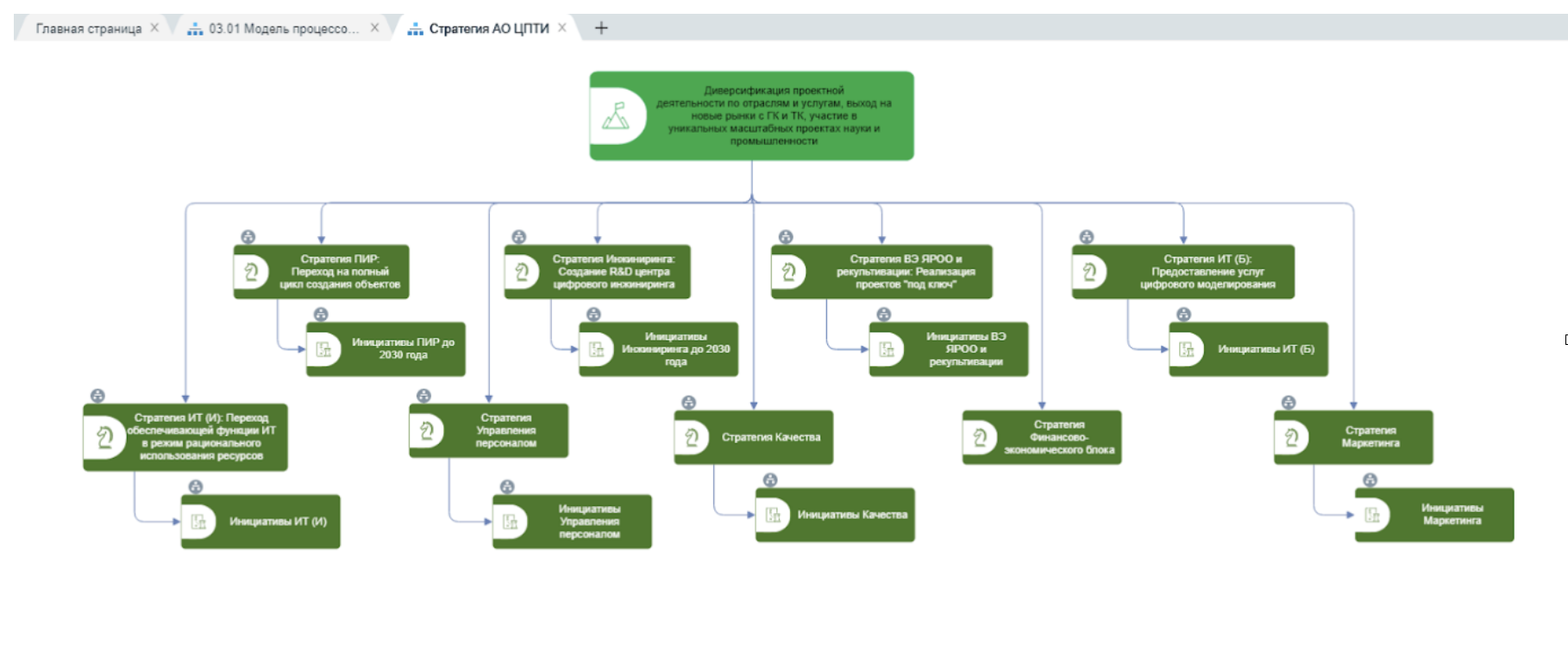Image resolution: width=1568 pixels, height=650 pixels.
Task: Open a new tab with plus button
Action: 601,28
